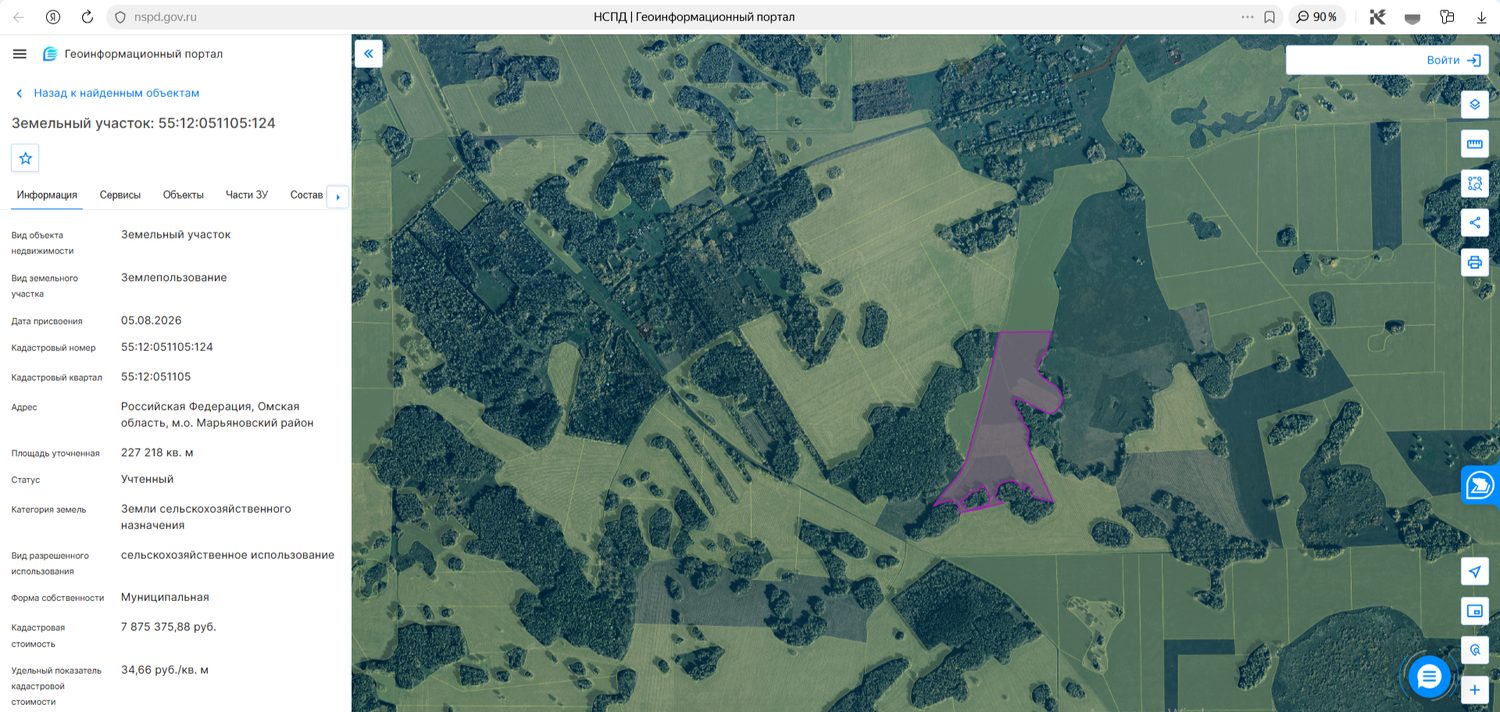Bookmark this page in browser
The image size is (1500, 712).
pos(1269,17)
